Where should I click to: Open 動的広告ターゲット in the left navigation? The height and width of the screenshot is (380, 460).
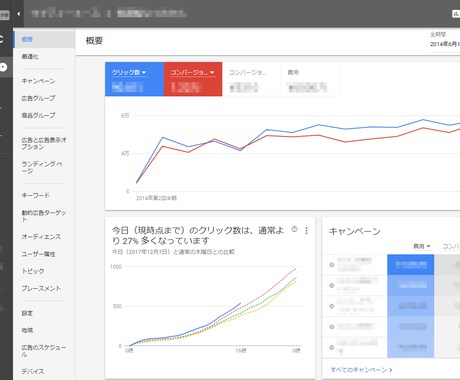click(44, 216)
